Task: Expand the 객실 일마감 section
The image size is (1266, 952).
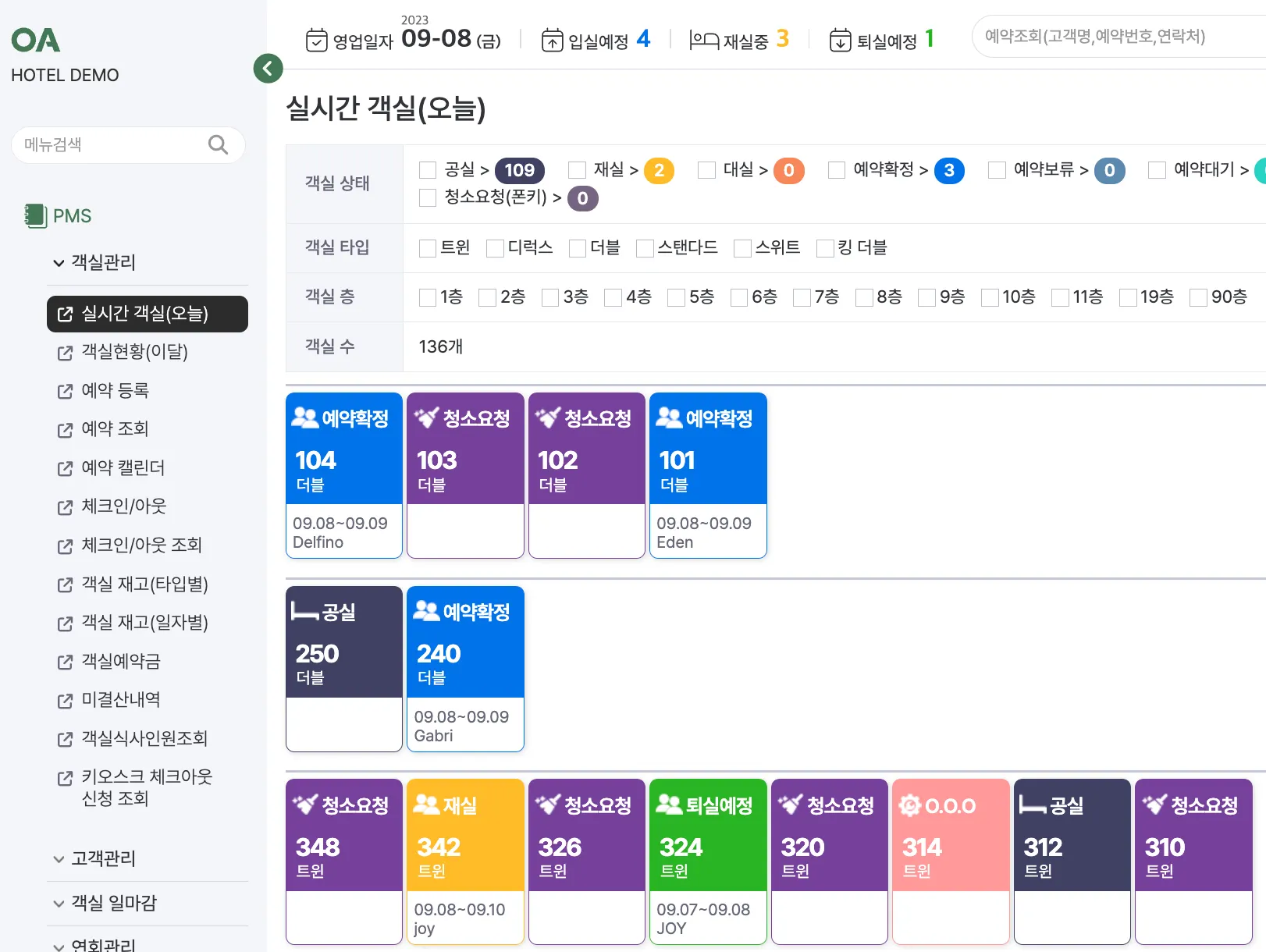Action: click(59, 904)
